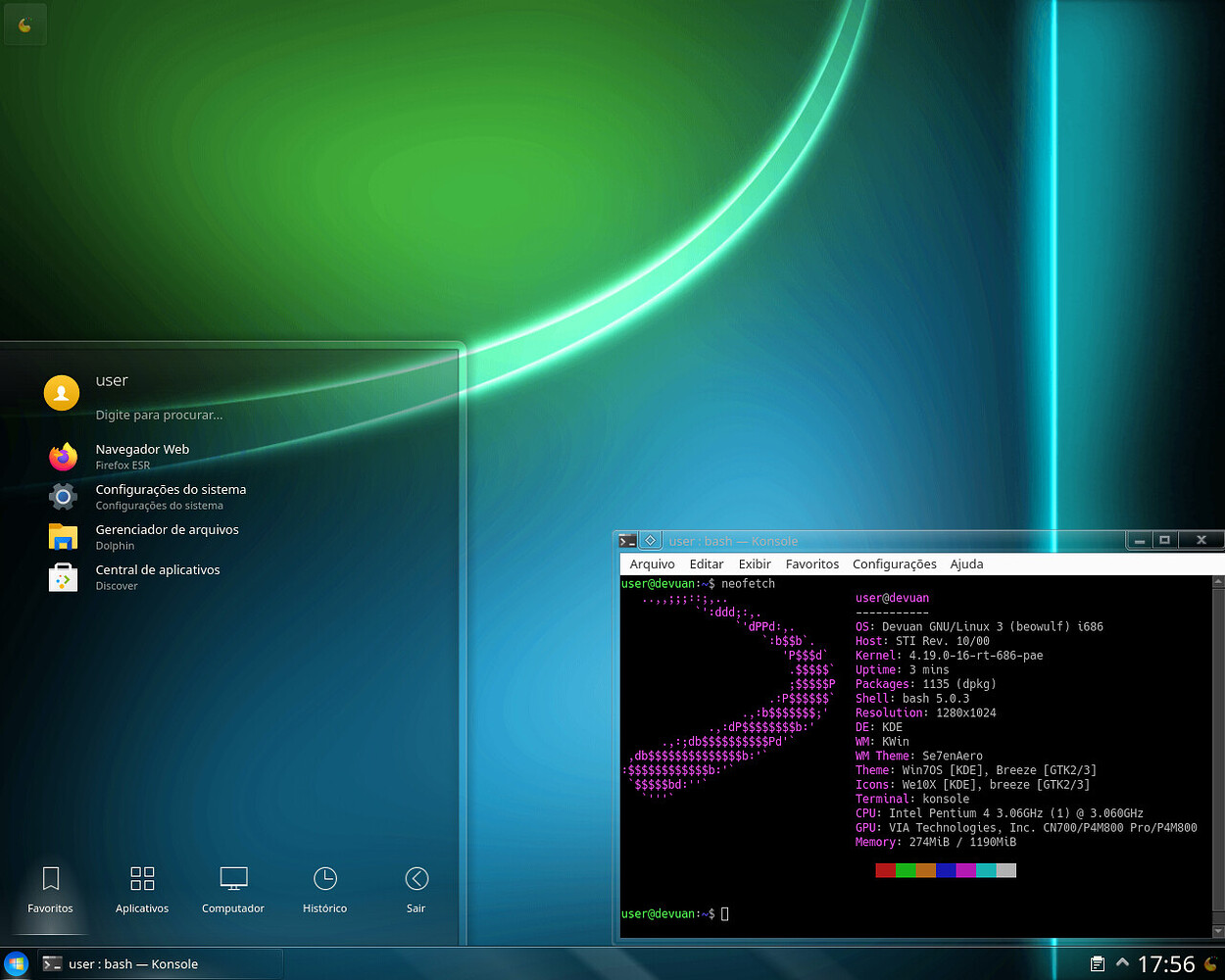Click the red color block in neofetch output
This screenshot has height=980, width=1225.
tap(885, 870)
